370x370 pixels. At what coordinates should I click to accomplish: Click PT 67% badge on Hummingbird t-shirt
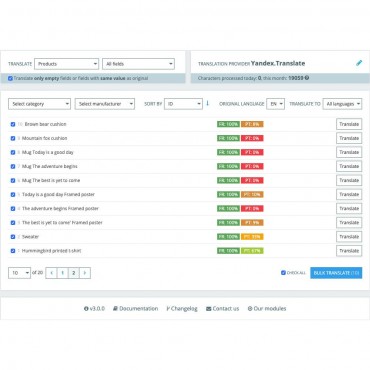(252, 251)
